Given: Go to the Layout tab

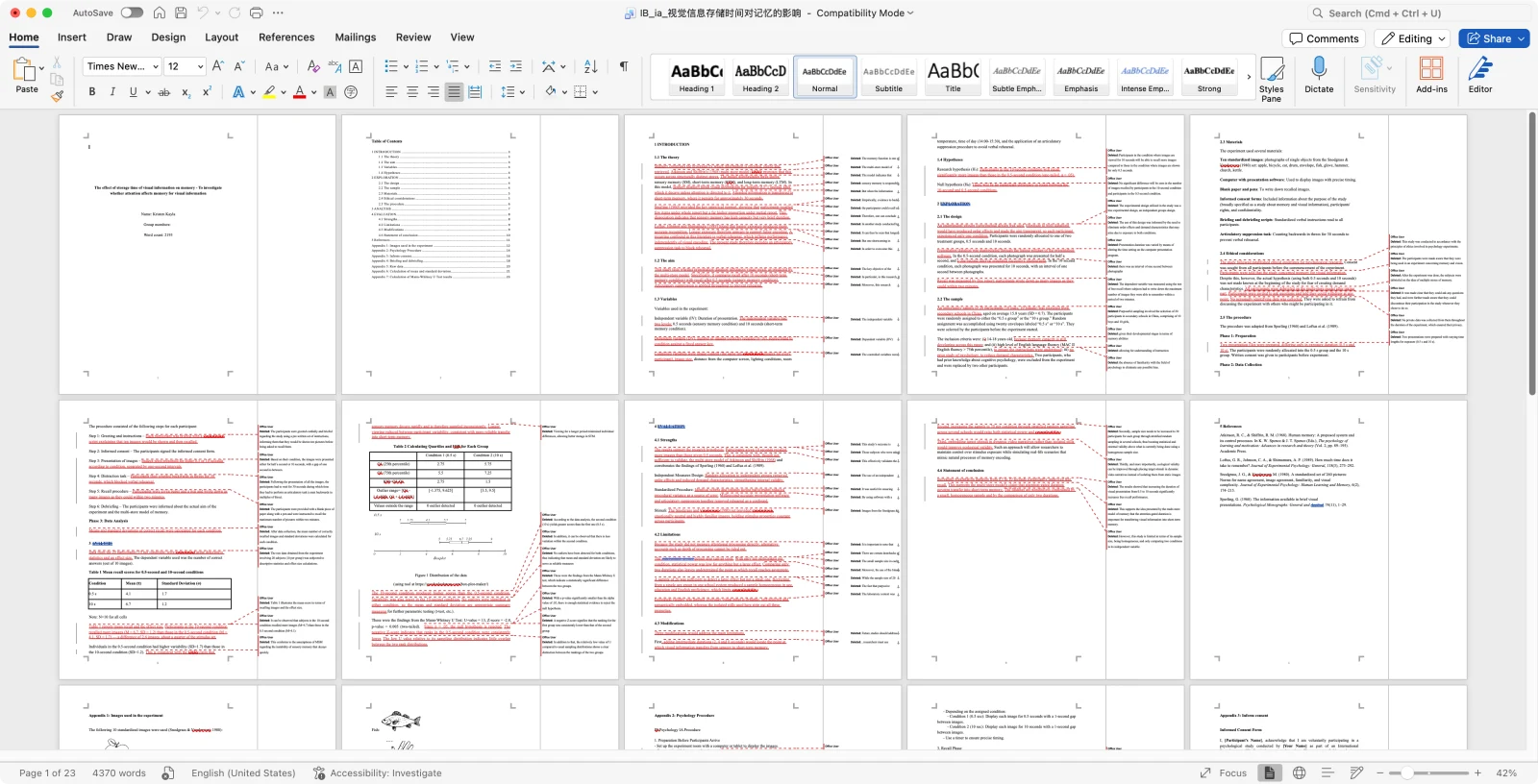Looking at the screenshot, I should click(221, 37).
